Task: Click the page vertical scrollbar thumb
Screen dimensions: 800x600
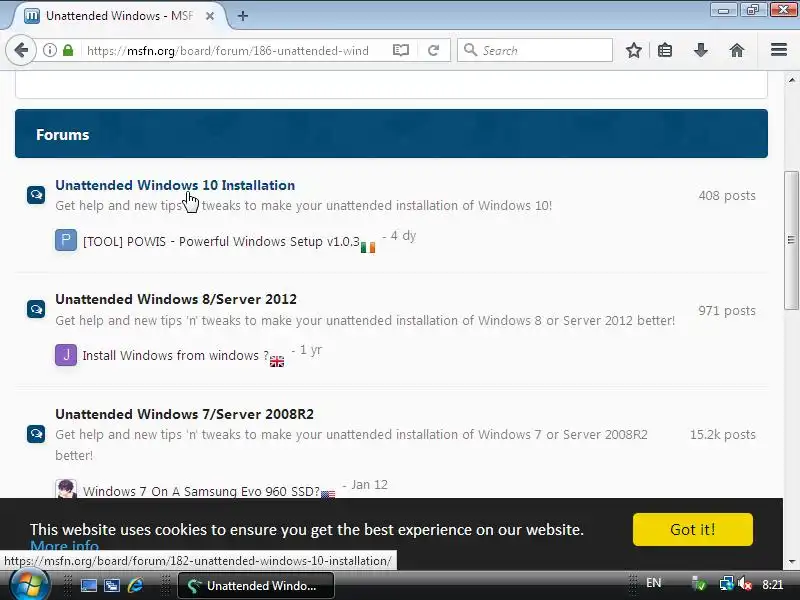Action: pyautogui.click(x=791, y=240)
